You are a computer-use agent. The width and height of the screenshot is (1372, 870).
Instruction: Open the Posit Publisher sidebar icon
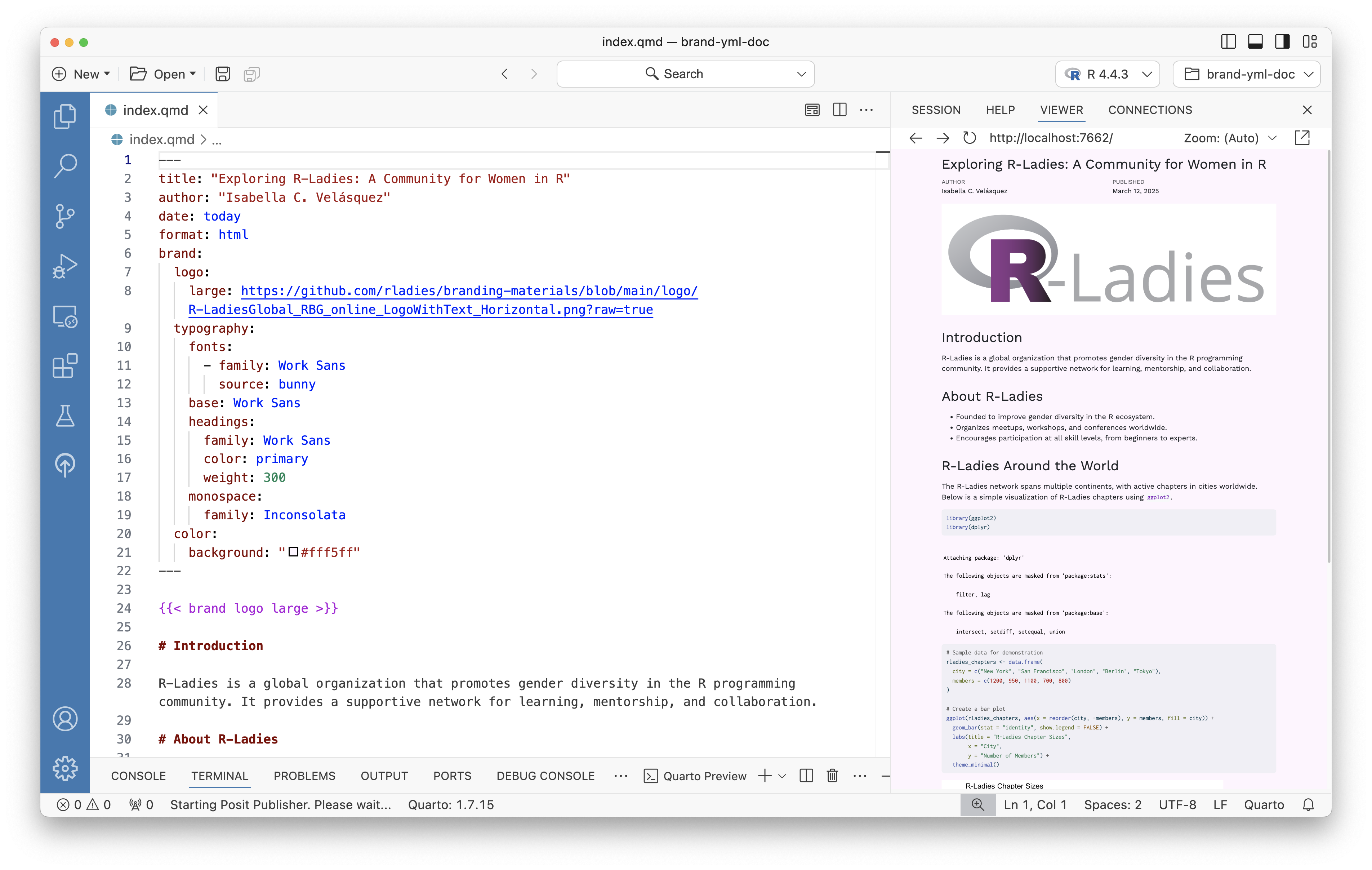pos(65,465)
